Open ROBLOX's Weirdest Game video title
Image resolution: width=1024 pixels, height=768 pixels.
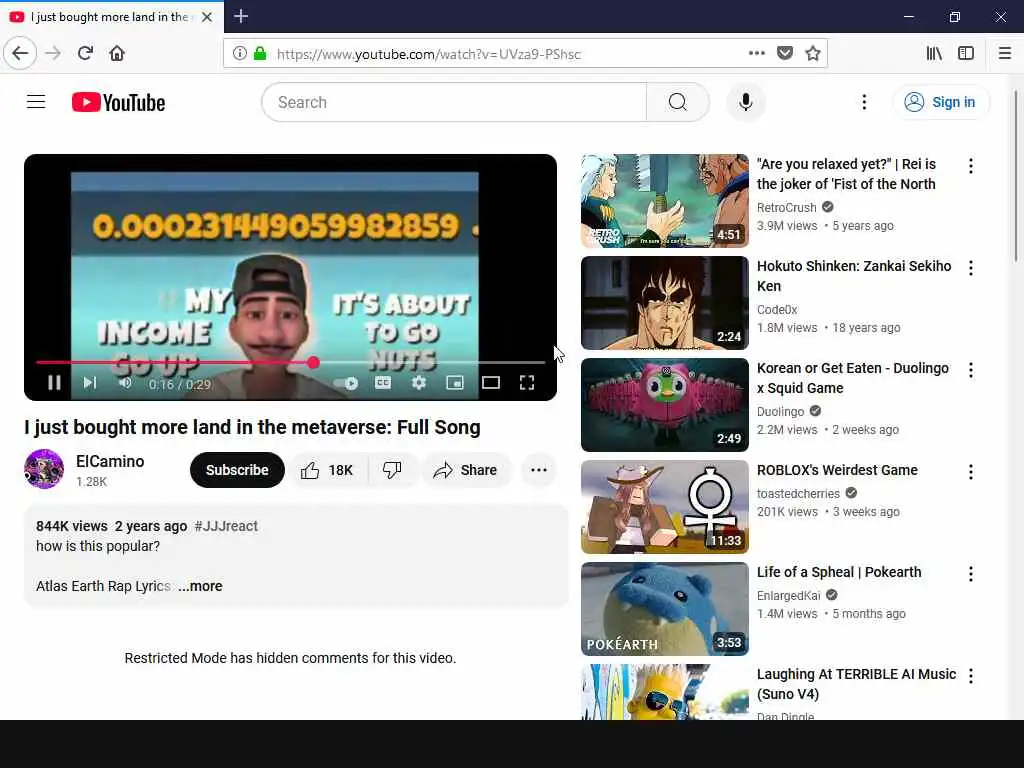tap(837, 470)
